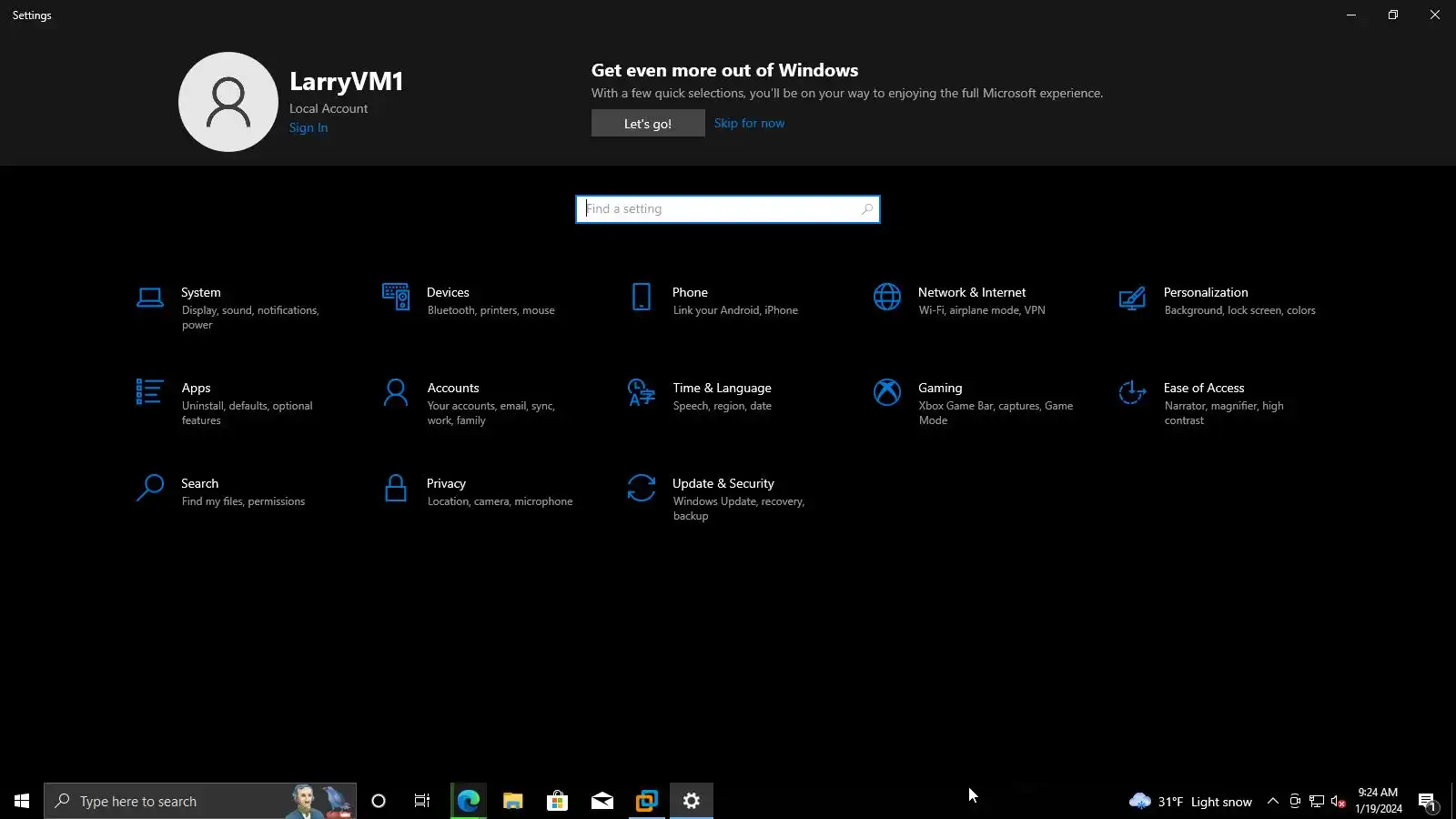Screen dimensions: 1456x819
Task: Open the Network & Internet globe icon
Action: 887,297
